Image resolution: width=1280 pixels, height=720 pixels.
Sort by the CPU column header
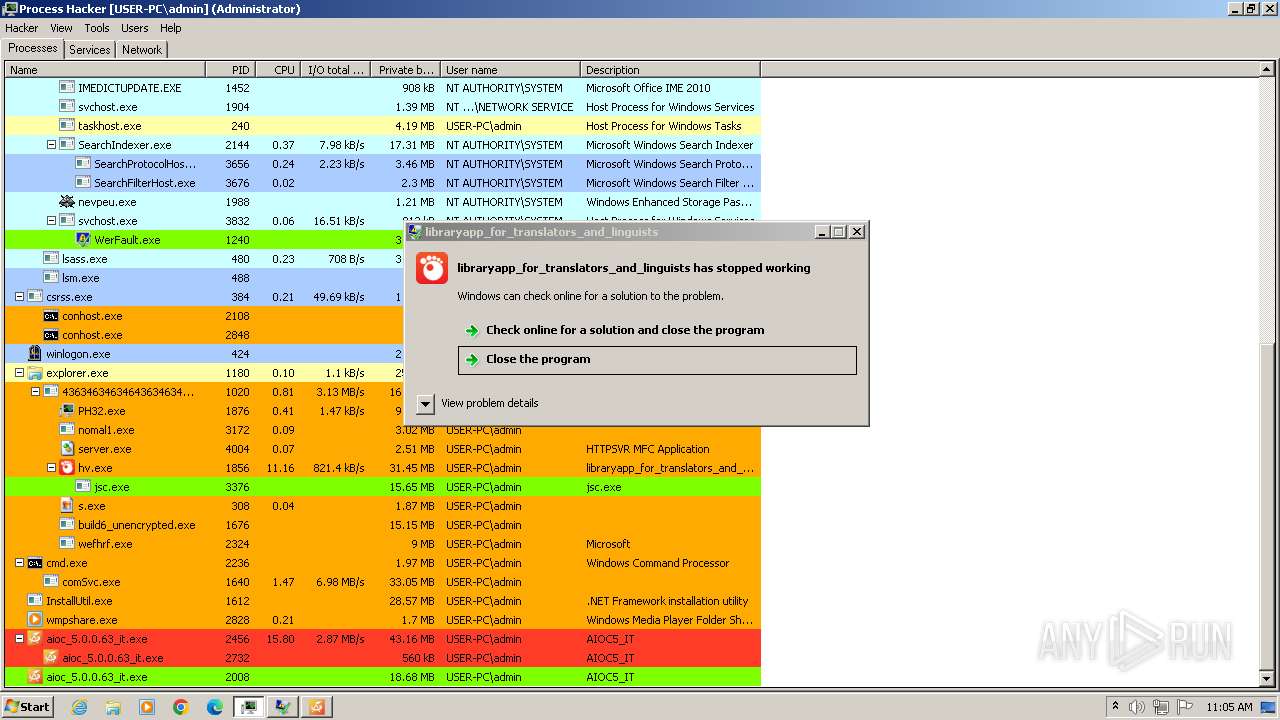(x=278, y=70)
